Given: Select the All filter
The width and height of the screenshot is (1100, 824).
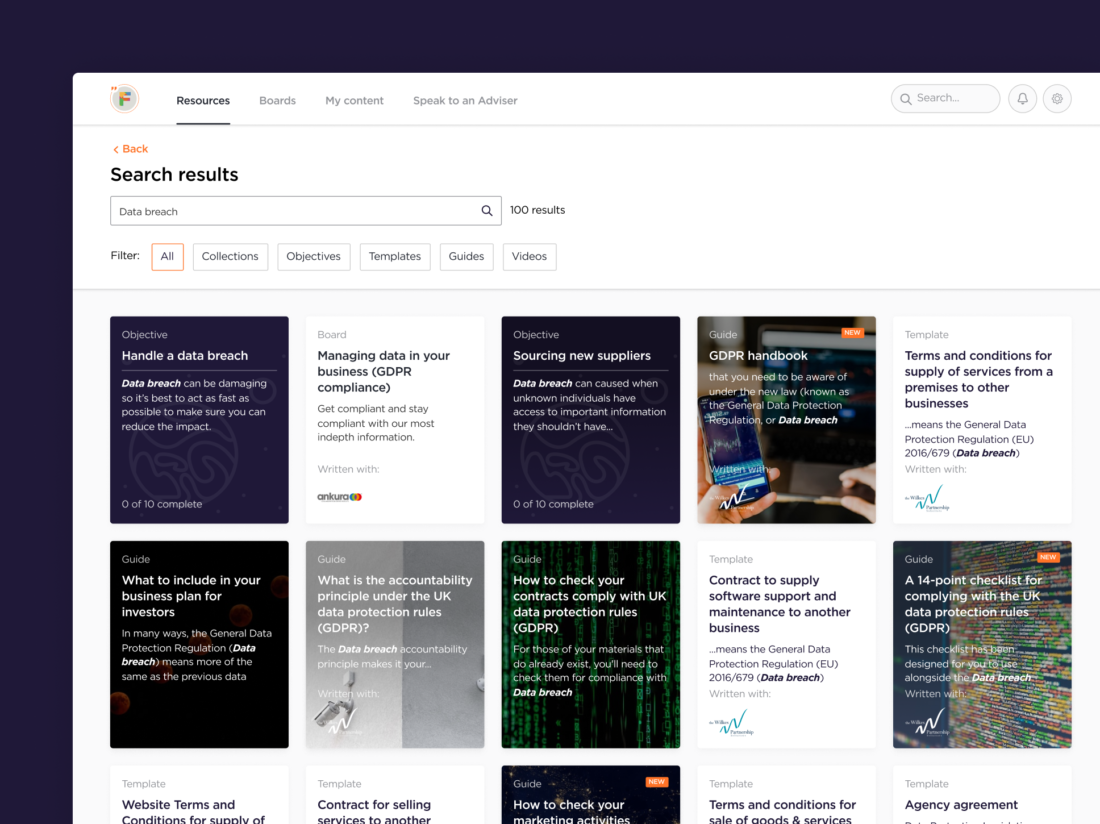Looking at the screenshot, I should pyautogui.click(x=167, y=257).
